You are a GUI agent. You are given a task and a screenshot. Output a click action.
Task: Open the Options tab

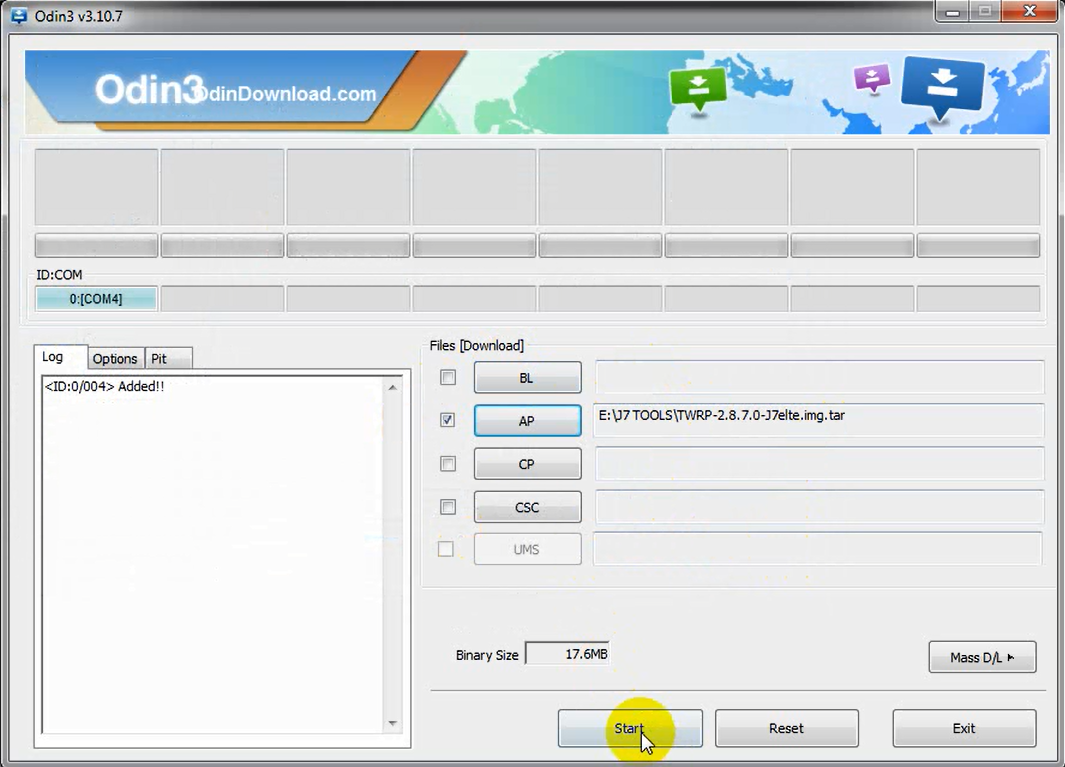(x=115, y=359)
